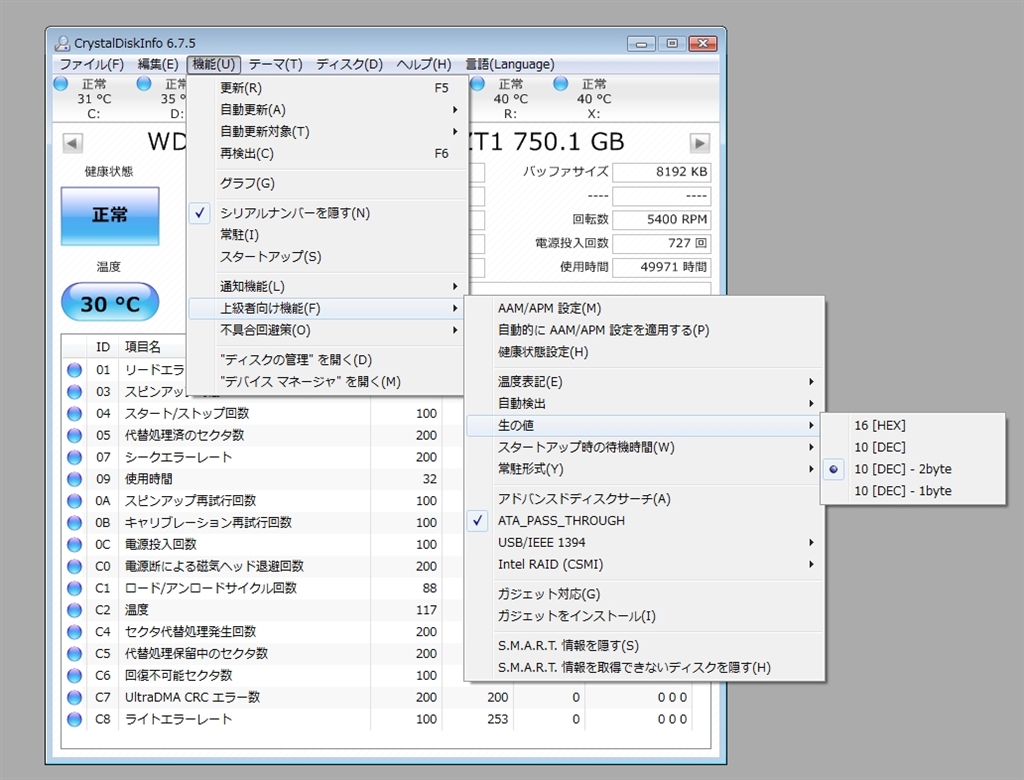This screenshot has height=780, width=1024.
Task: Click status orb for C2 温度 row
Action: (74, 609)
